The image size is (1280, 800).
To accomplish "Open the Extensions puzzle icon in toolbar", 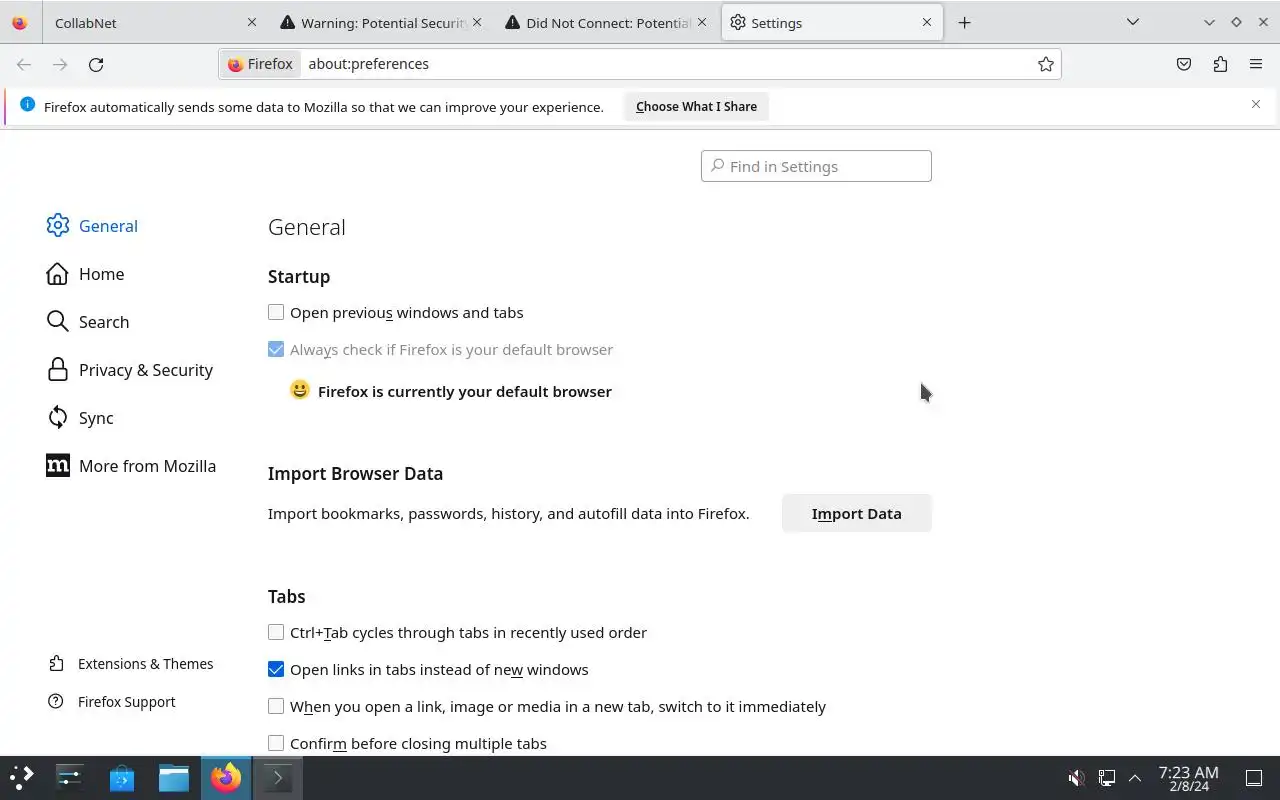I will click(x=1220, y=64).
